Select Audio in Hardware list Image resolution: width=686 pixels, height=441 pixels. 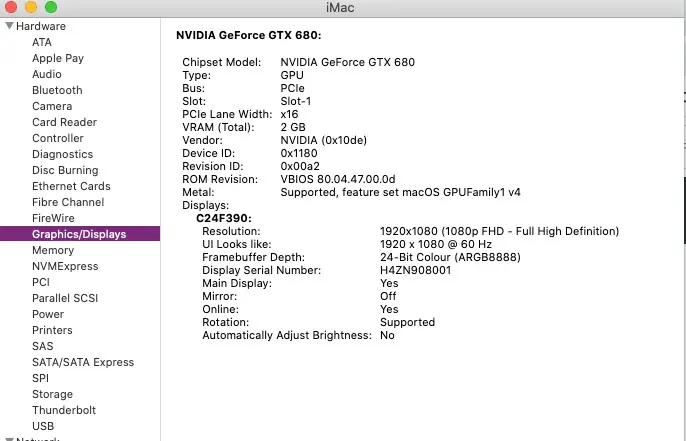coord(46,74)
